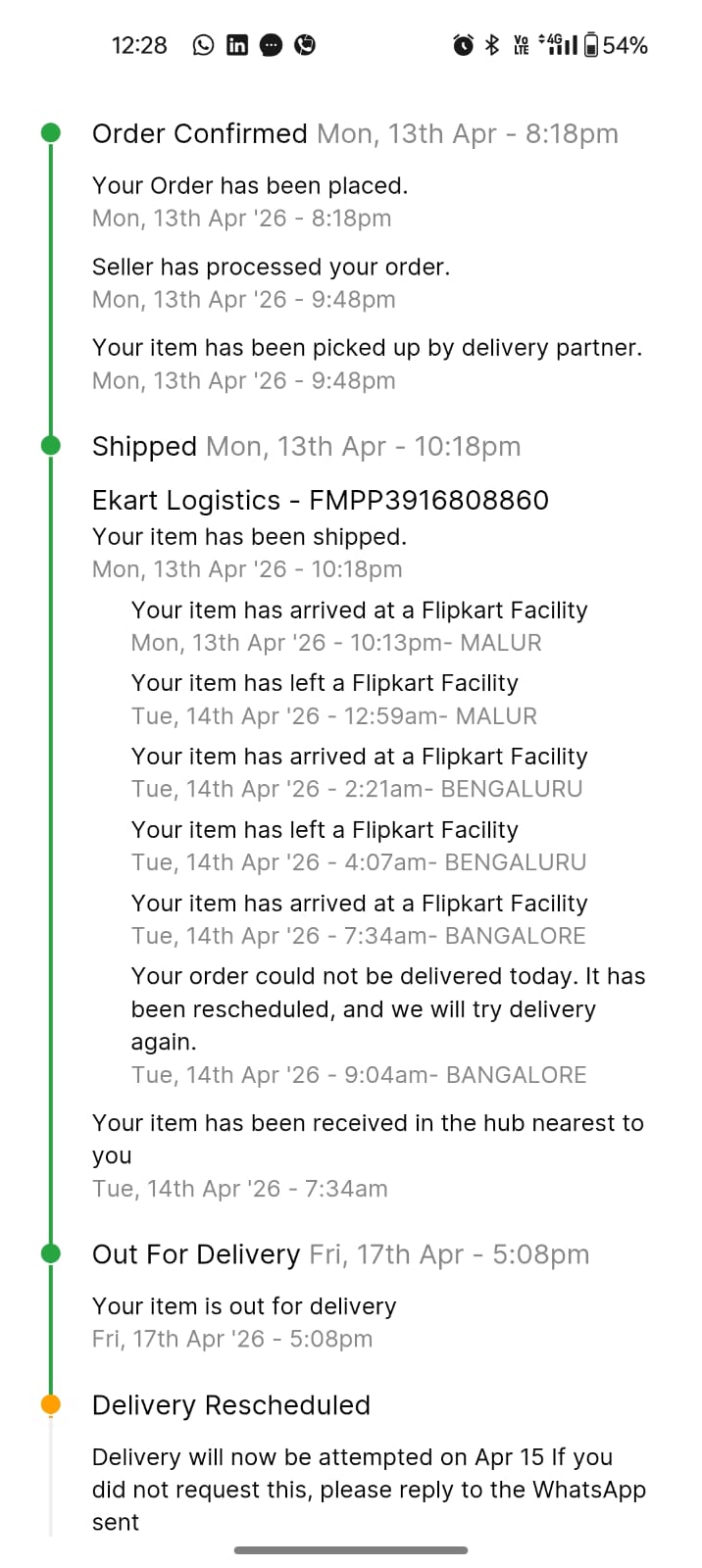Tap the Out For Delivery heading

click(195, 1253)
